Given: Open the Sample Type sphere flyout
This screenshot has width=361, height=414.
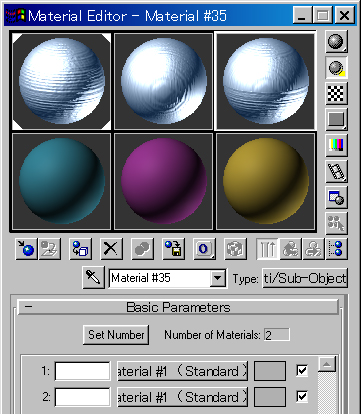Looking at the screenshot, I should point(336,42).
